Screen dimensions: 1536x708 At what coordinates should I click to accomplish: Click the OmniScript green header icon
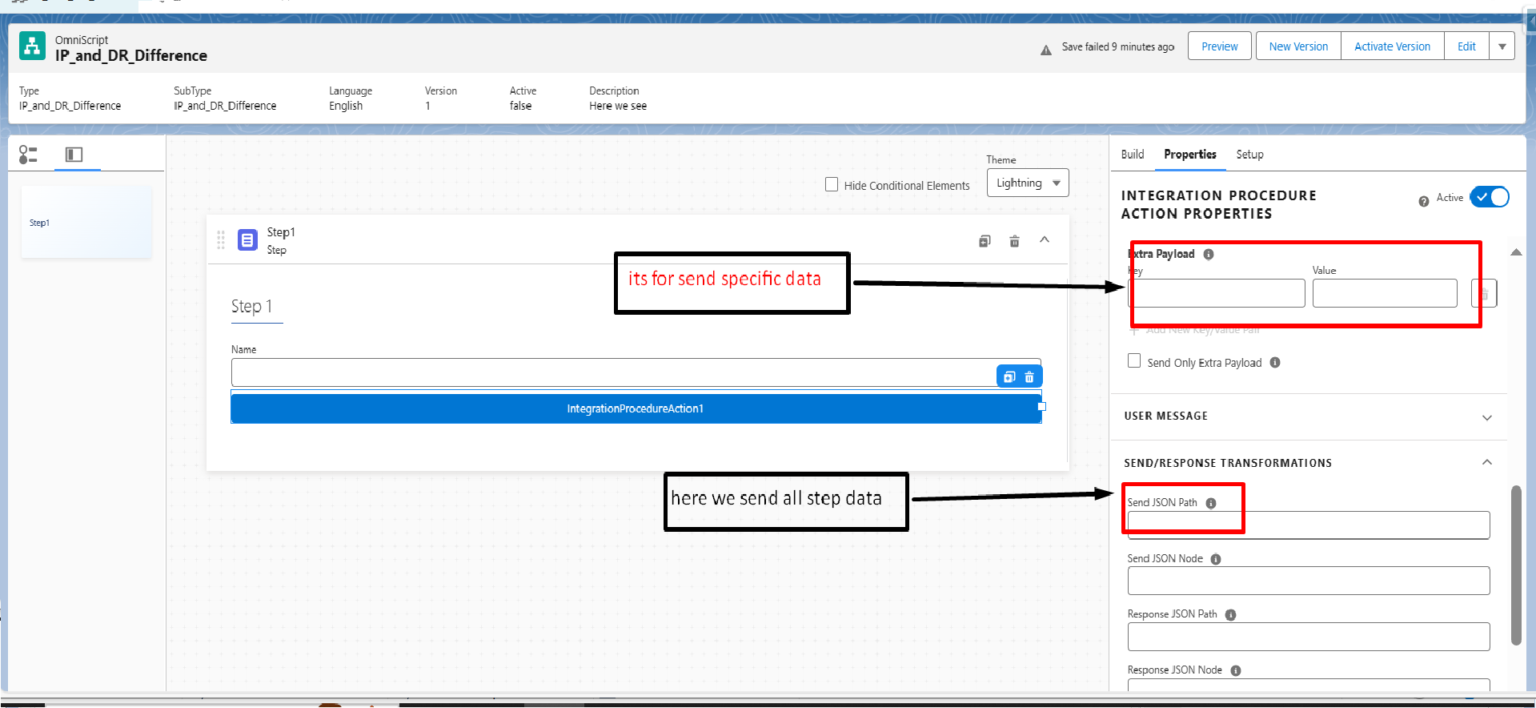(31, 46)
